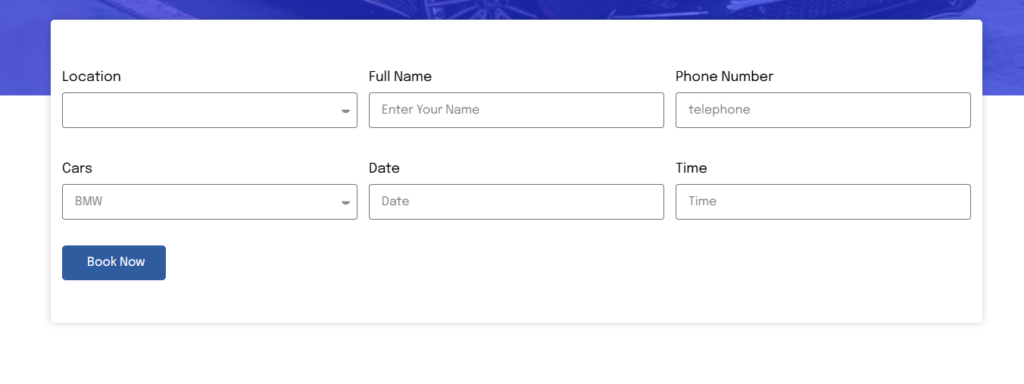
Task: Expand the Cars dropdown showing BMW
Action: click(210, 202)
